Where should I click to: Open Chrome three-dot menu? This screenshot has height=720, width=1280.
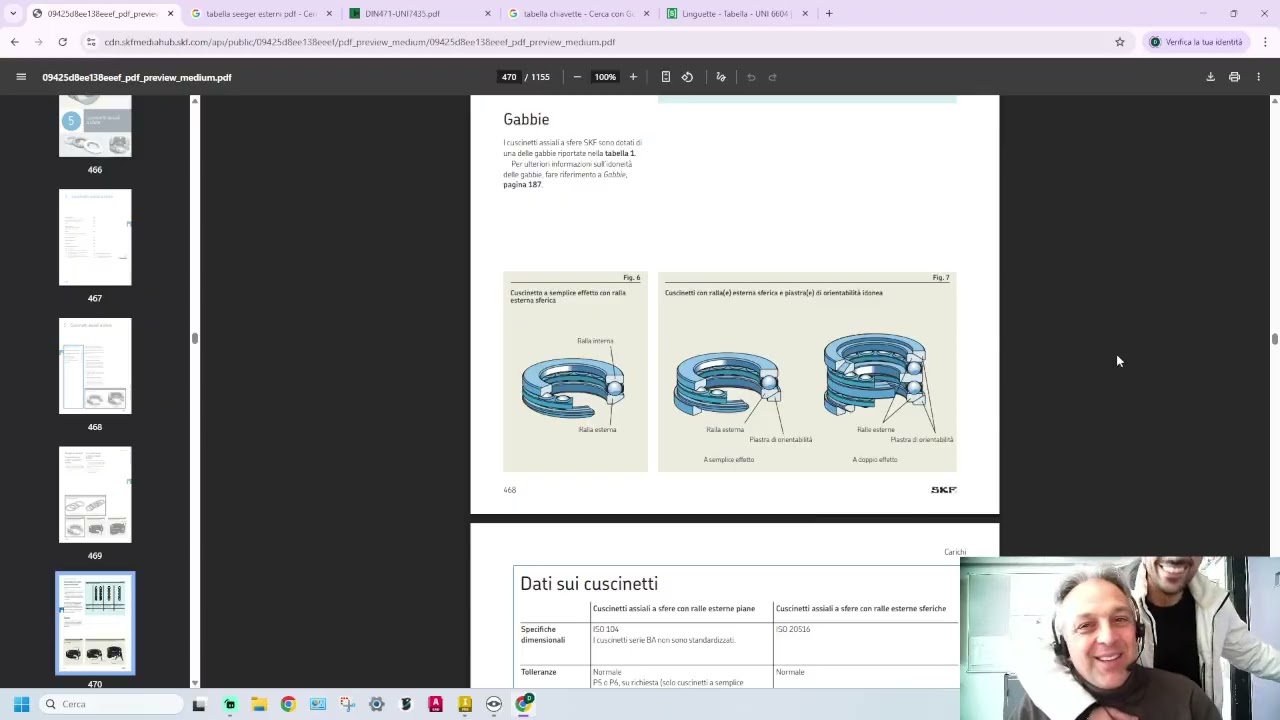(x=1265, y=42)
